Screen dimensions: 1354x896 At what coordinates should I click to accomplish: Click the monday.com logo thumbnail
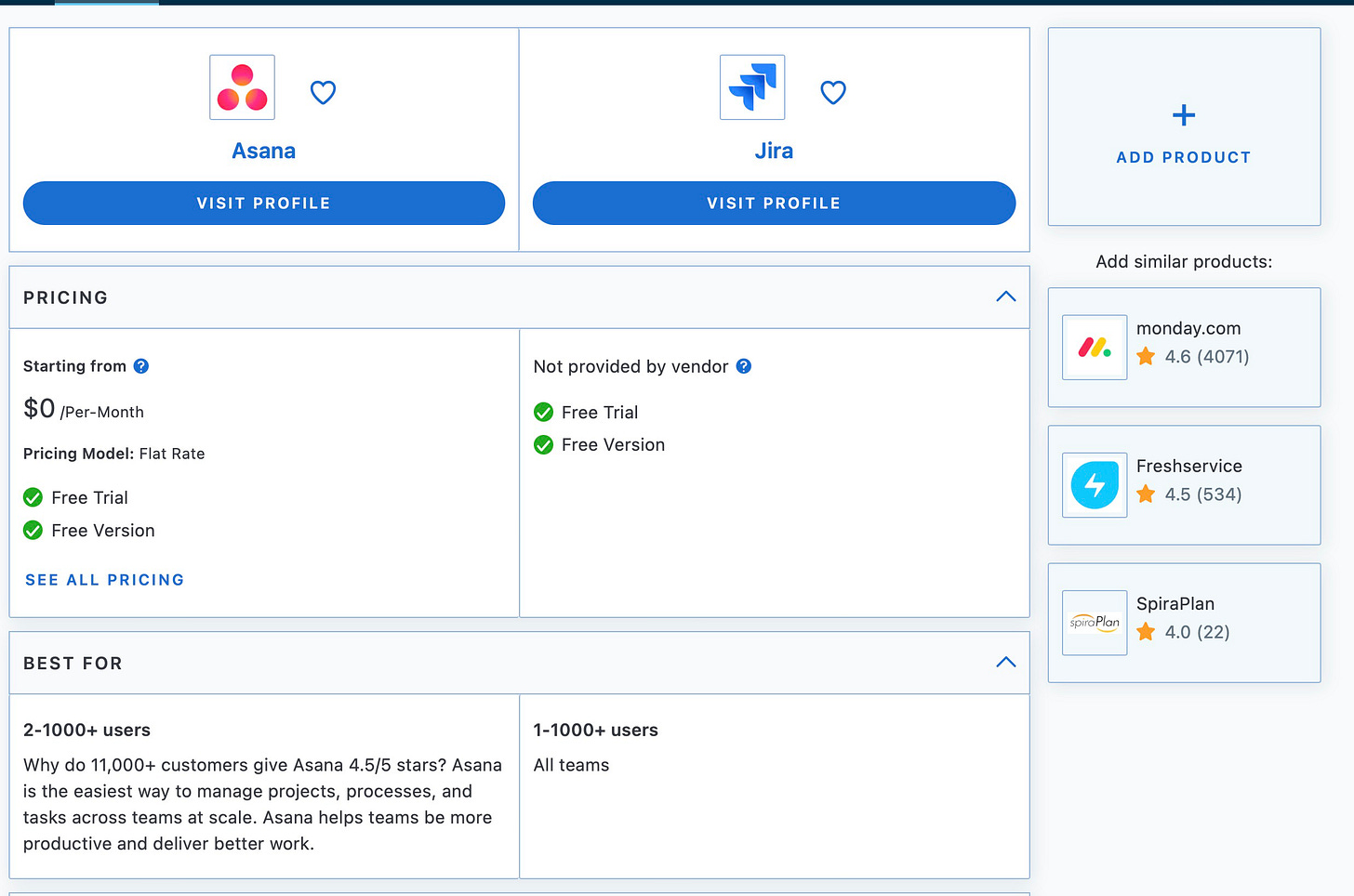click(x=1095, y=347)
